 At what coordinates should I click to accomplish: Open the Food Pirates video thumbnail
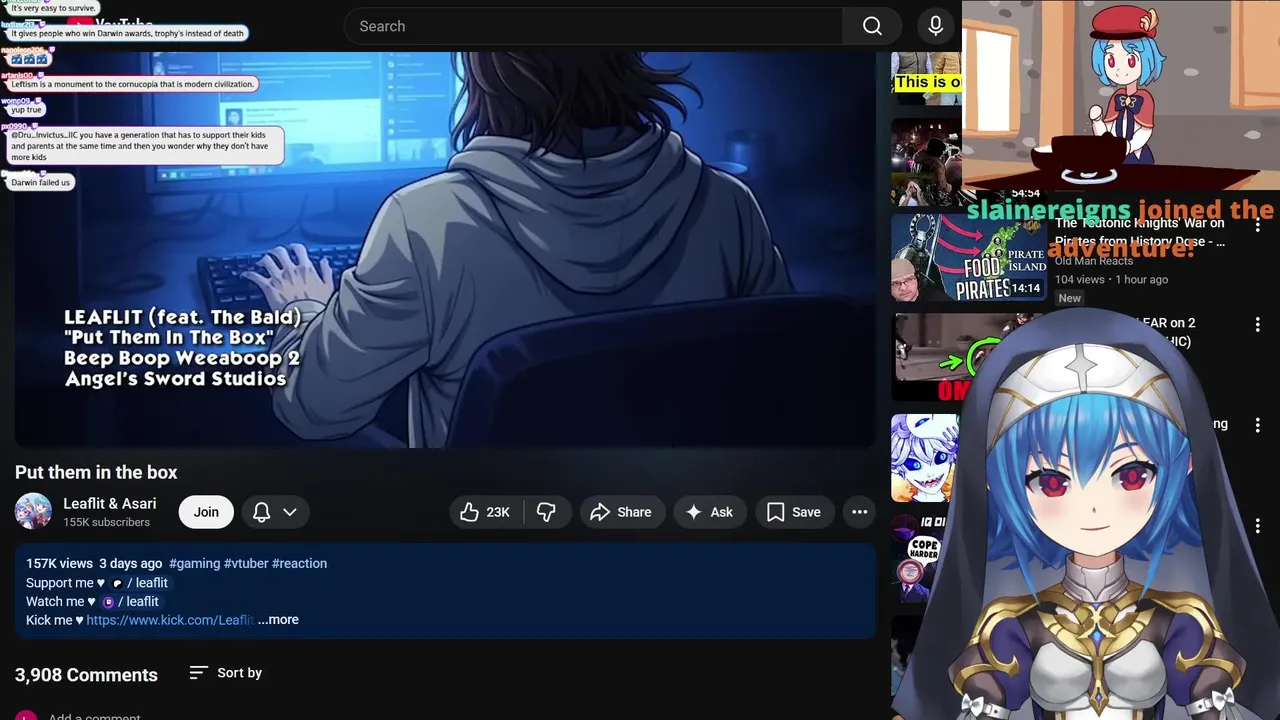968,258
